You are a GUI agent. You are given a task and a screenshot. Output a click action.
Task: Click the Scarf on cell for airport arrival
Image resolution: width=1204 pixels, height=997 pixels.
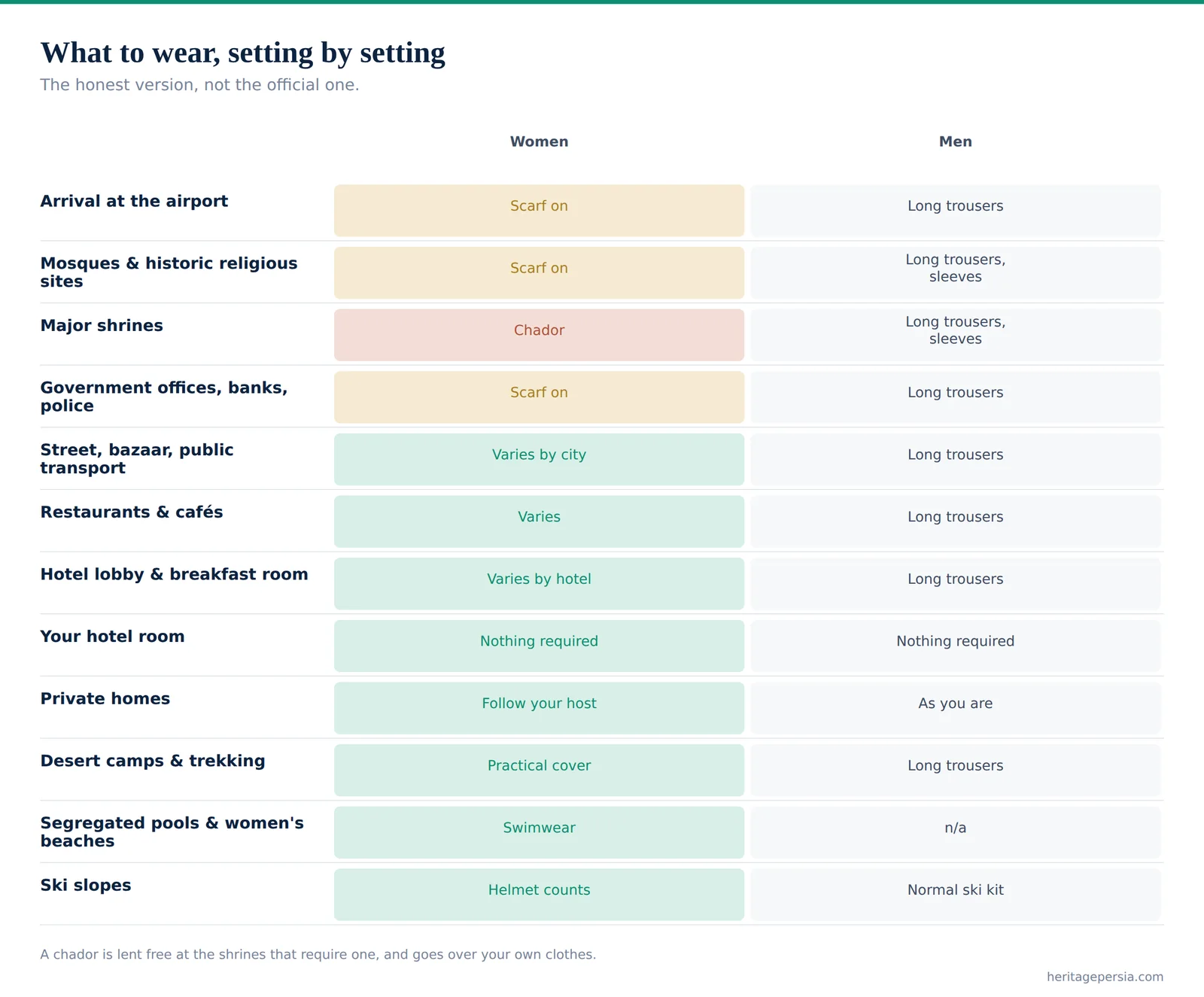[539, 211]
